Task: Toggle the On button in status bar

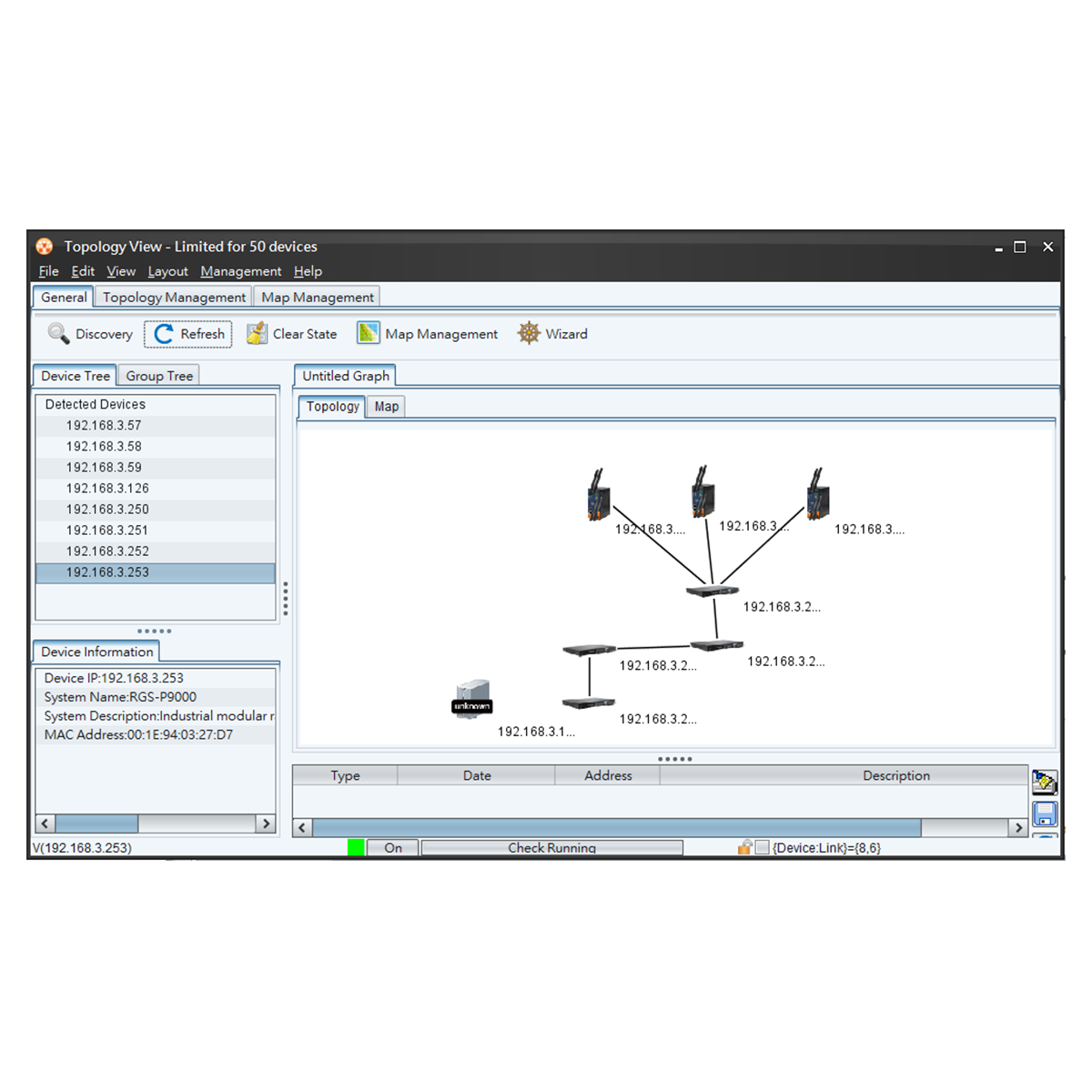Action: [x=393, y=848]
